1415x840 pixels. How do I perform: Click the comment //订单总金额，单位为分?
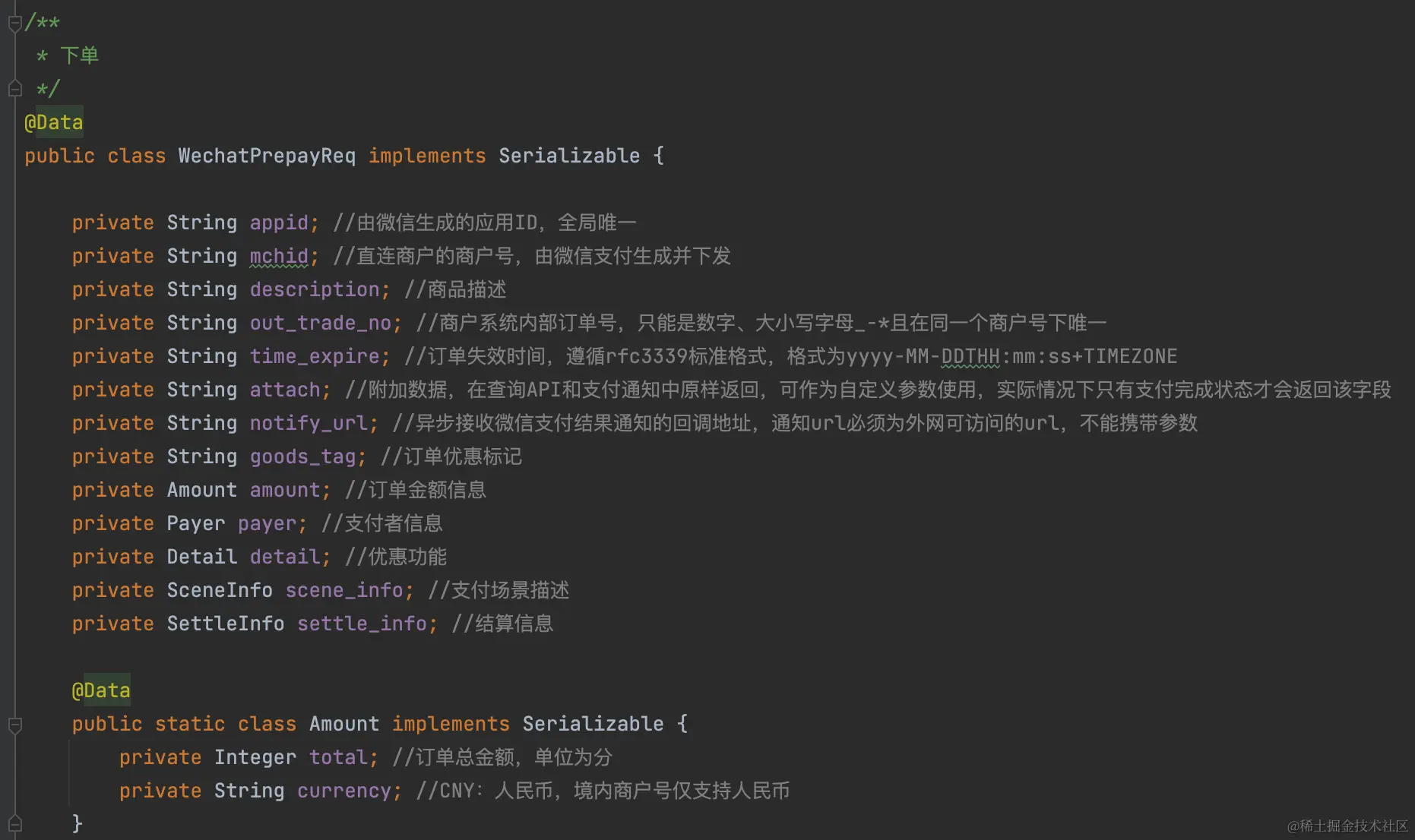(502, 757)
